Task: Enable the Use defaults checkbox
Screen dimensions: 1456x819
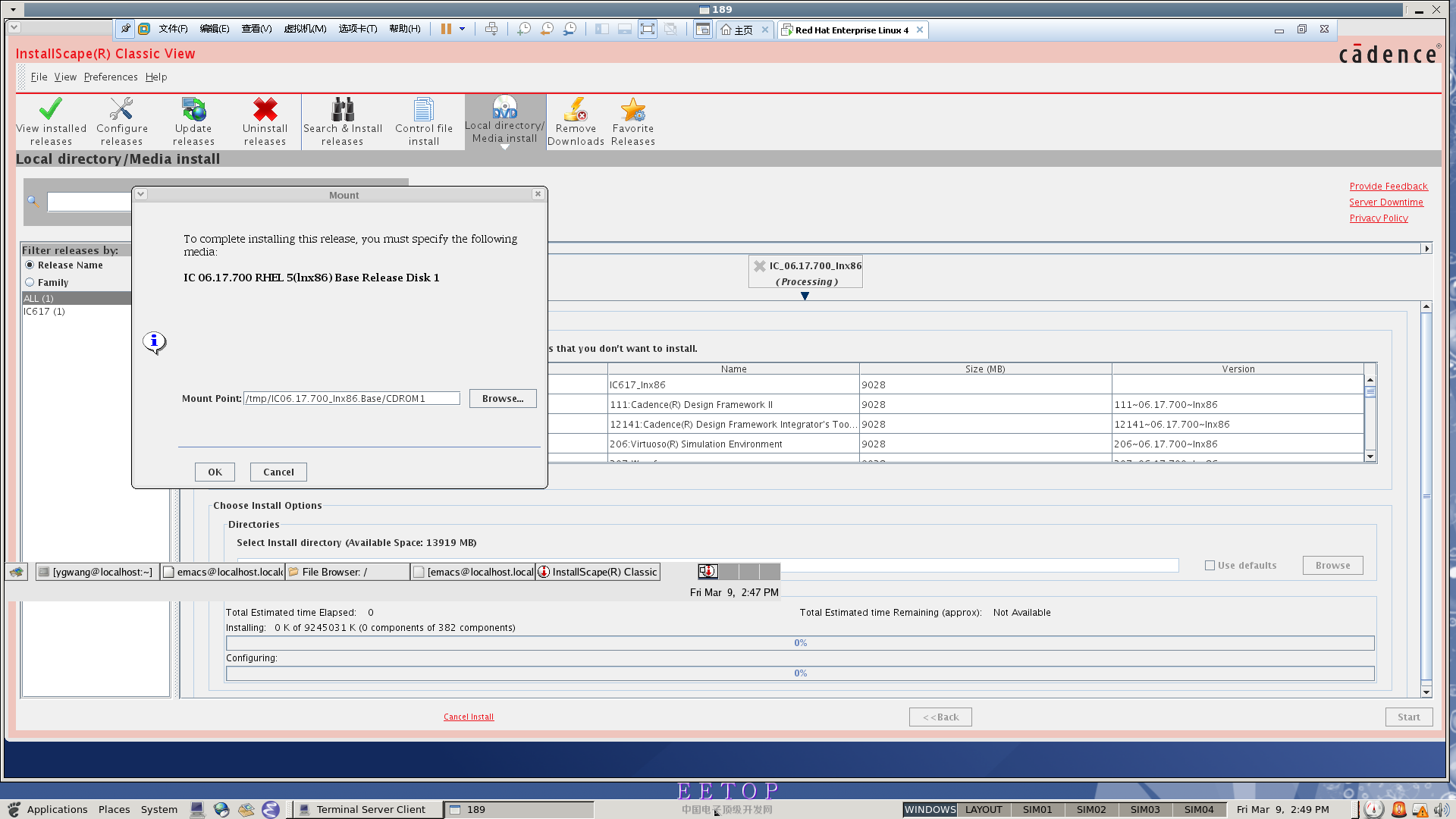Action: click(x=1210, y=566)
